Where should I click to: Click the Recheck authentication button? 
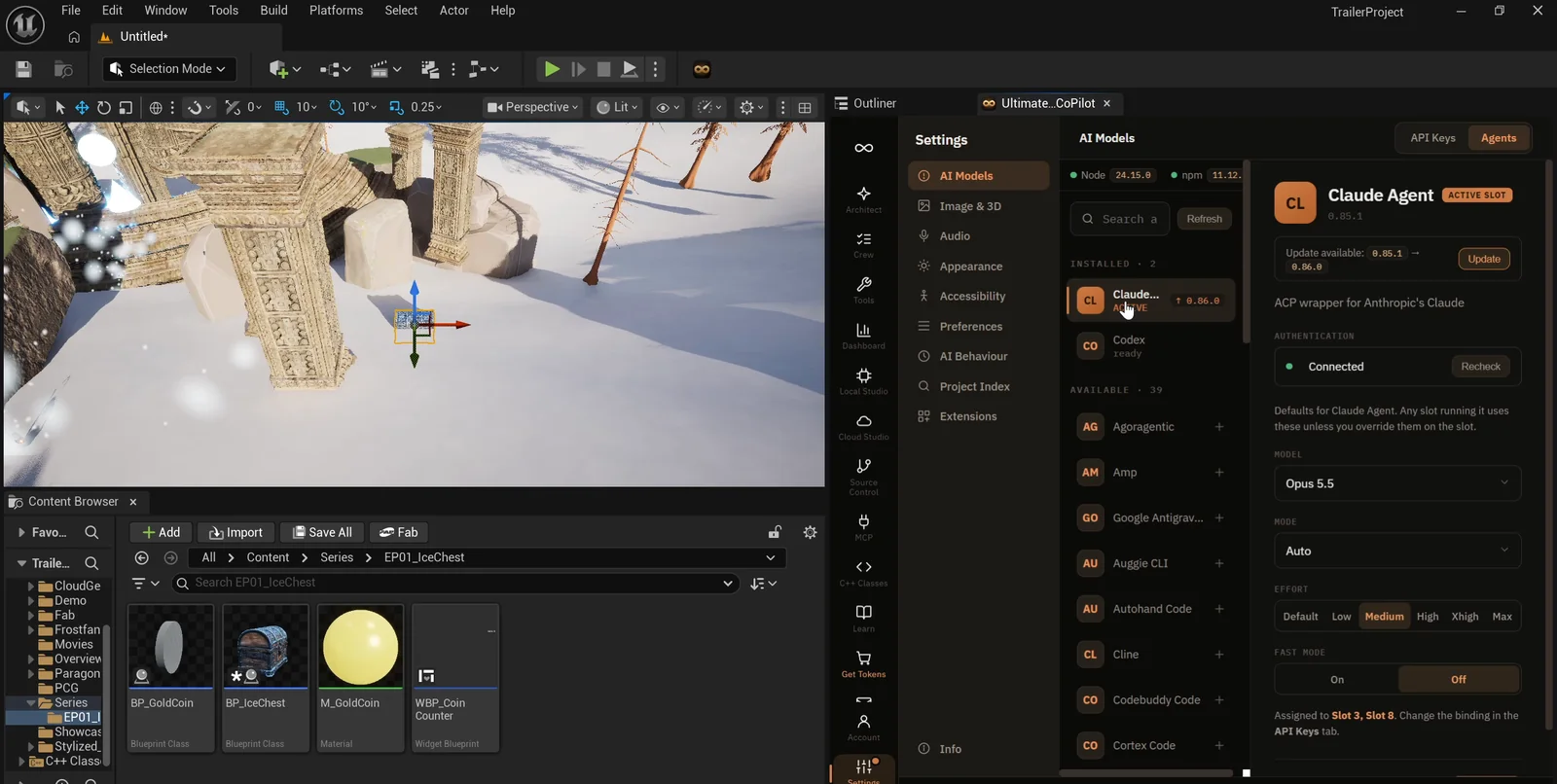tap(1480, 367)
